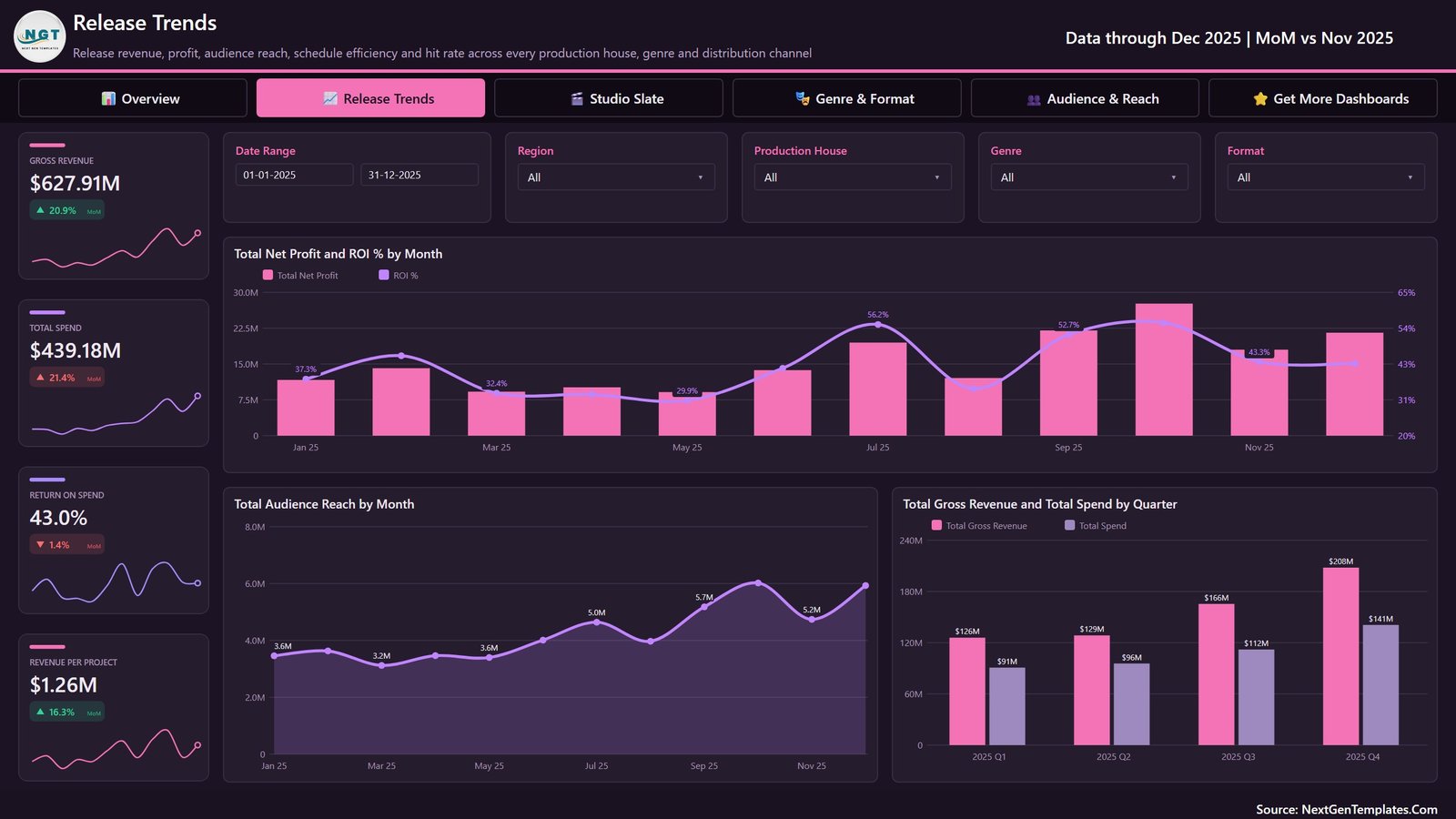Go to the Genre & Format tab
The height and width of the screenshot is (819, 1456).
pos(846,98)
